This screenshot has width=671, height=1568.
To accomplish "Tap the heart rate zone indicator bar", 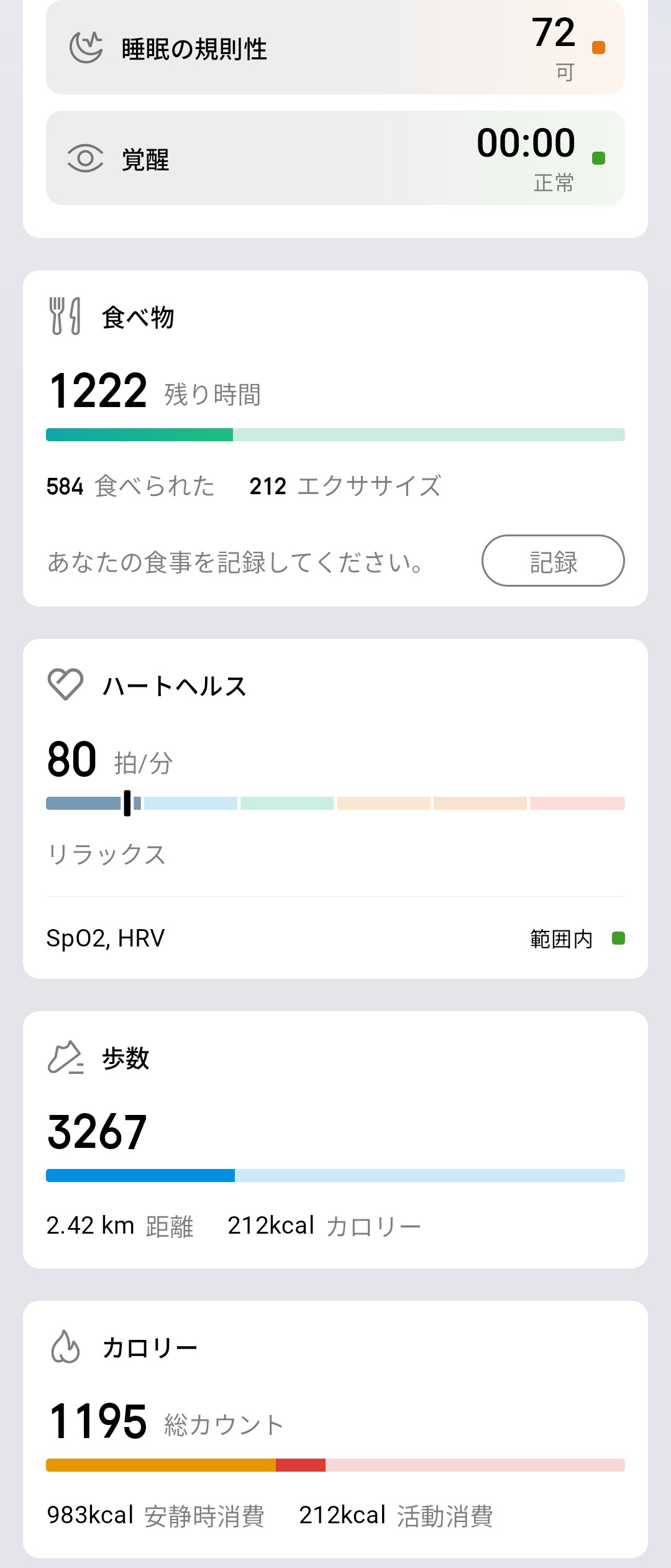I will click(335, 803).
